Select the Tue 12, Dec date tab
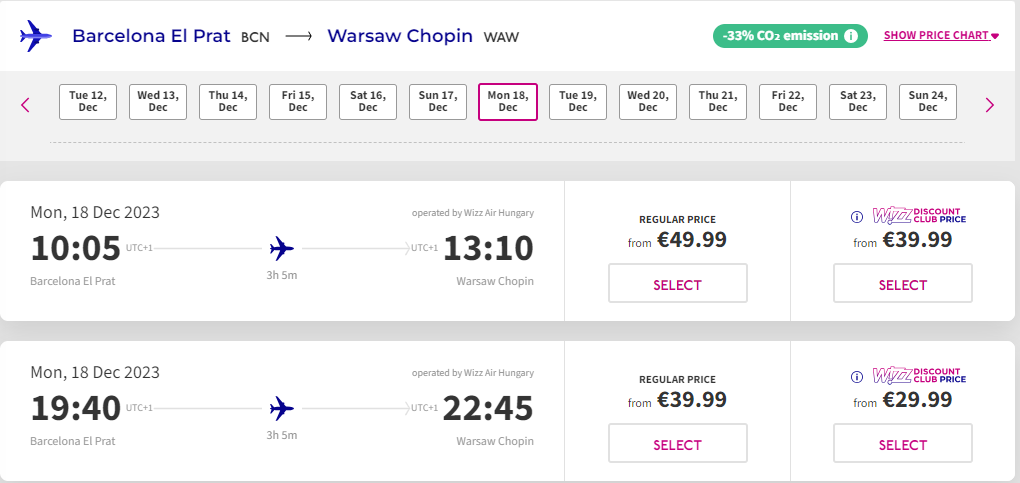This screenshot has height=483, width=1020. pos(88,102)
